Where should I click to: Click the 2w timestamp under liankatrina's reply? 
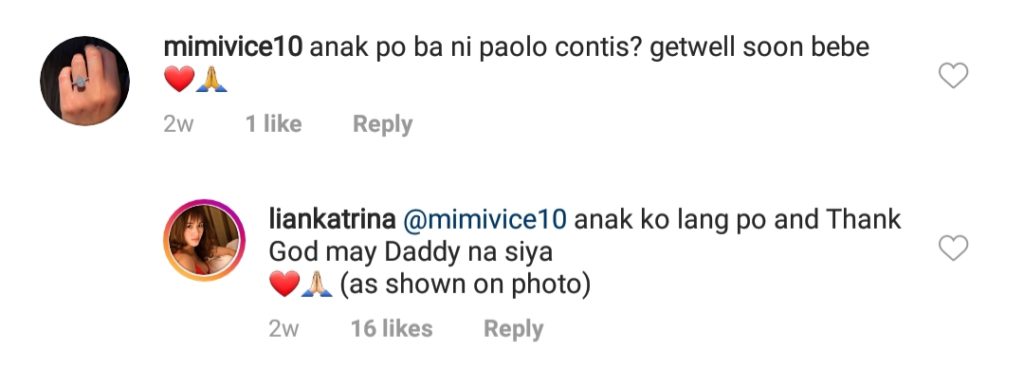click(283, 329)
